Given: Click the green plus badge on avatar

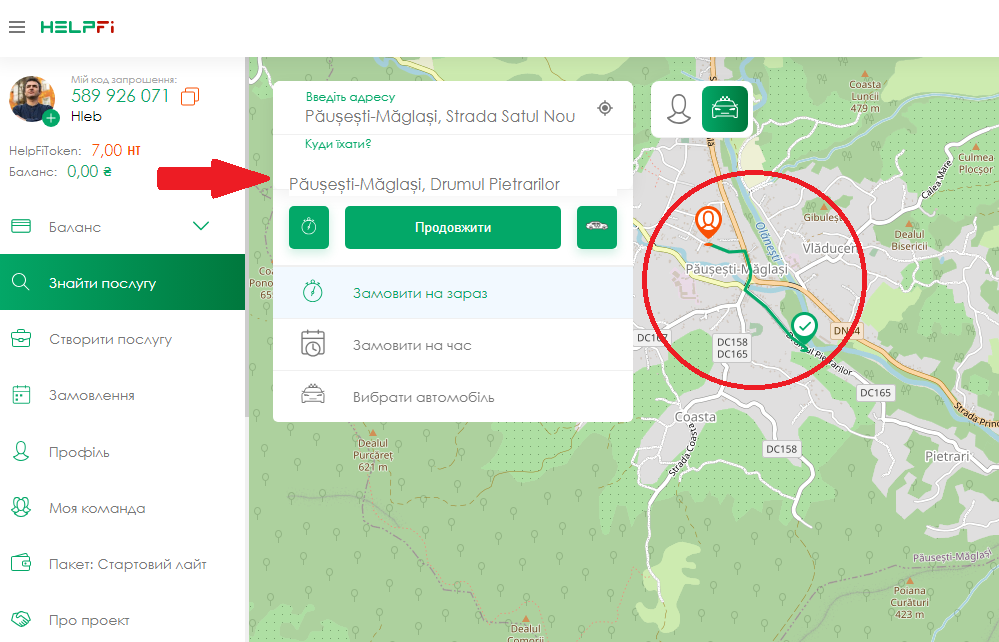Looking at the screenshot, I should click(51, 118).
